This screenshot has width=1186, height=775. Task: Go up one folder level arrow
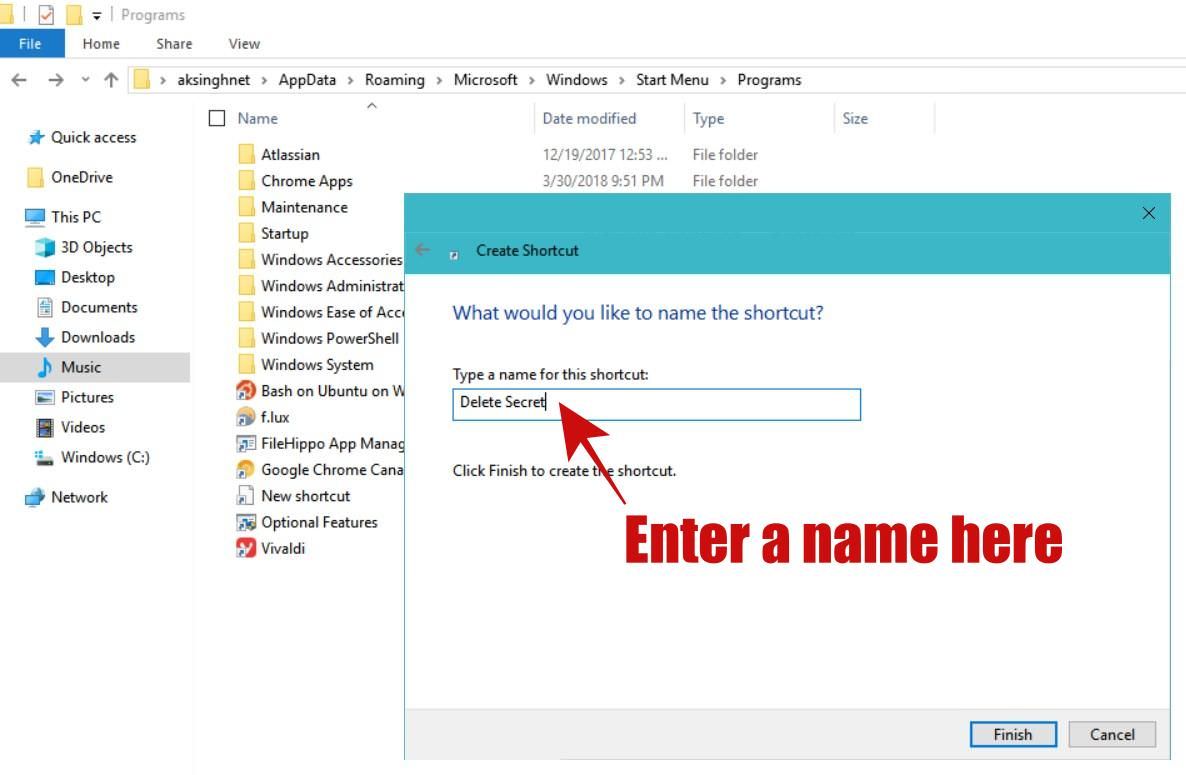111,79
